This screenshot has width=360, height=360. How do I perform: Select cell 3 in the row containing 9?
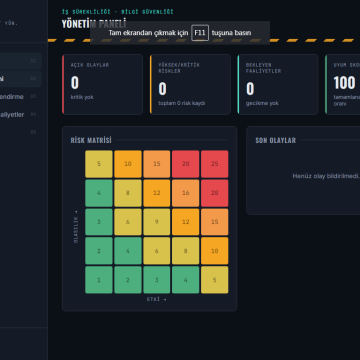[99, 222]
